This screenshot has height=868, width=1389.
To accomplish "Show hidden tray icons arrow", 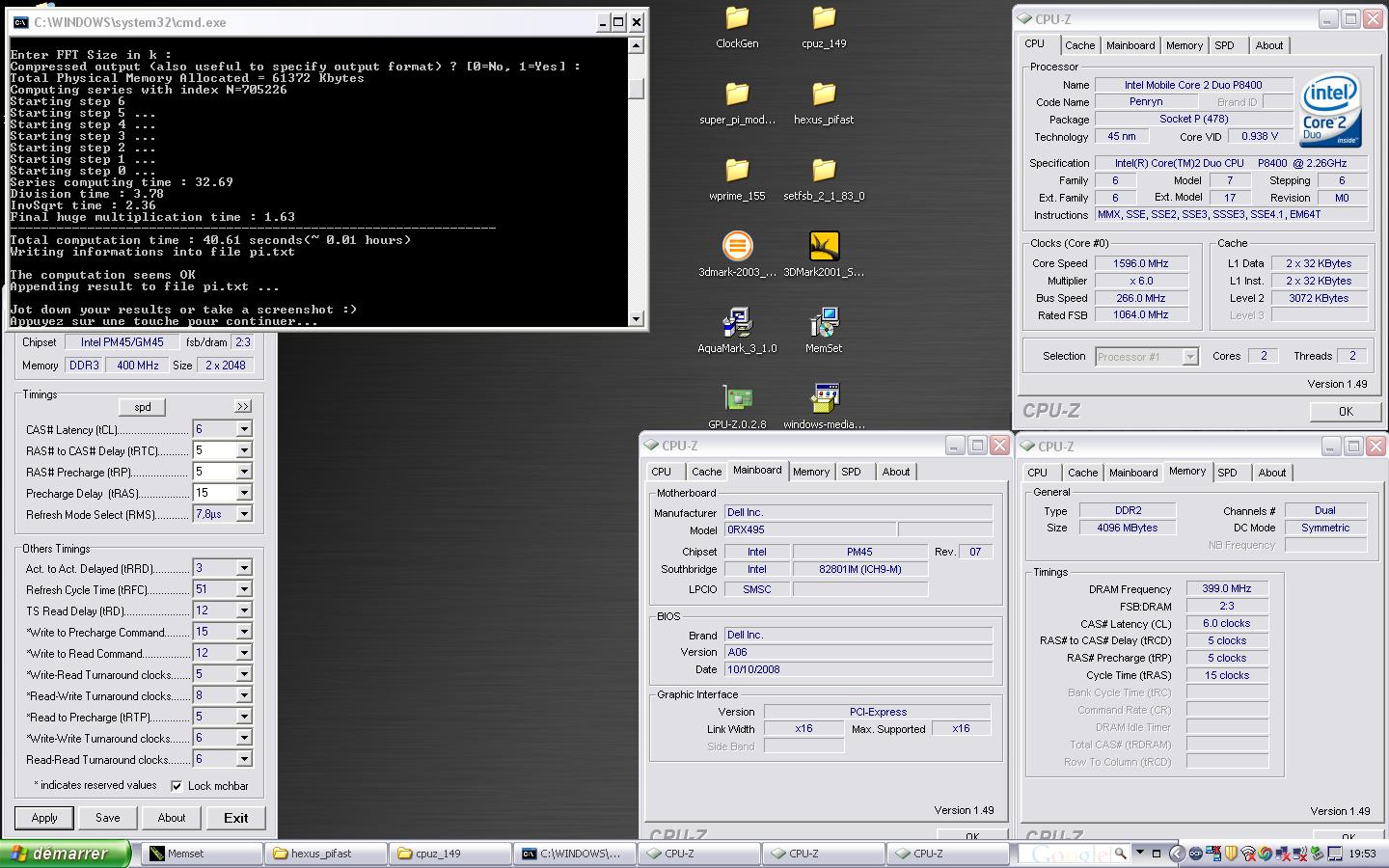I will coord(1177,854).
